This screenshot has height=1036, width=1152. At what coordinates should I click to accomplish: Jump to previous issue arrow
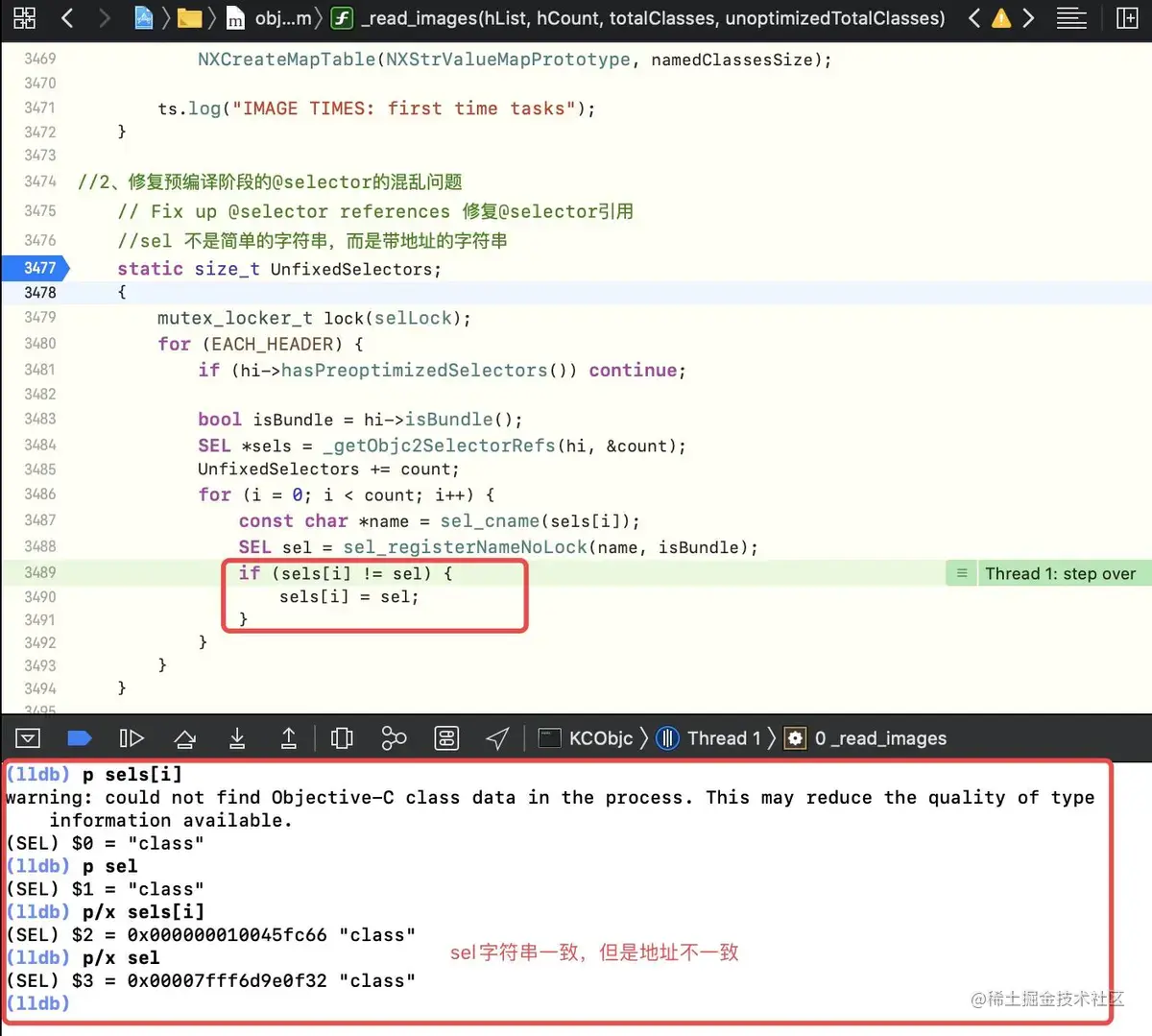[x=974, y=17]
